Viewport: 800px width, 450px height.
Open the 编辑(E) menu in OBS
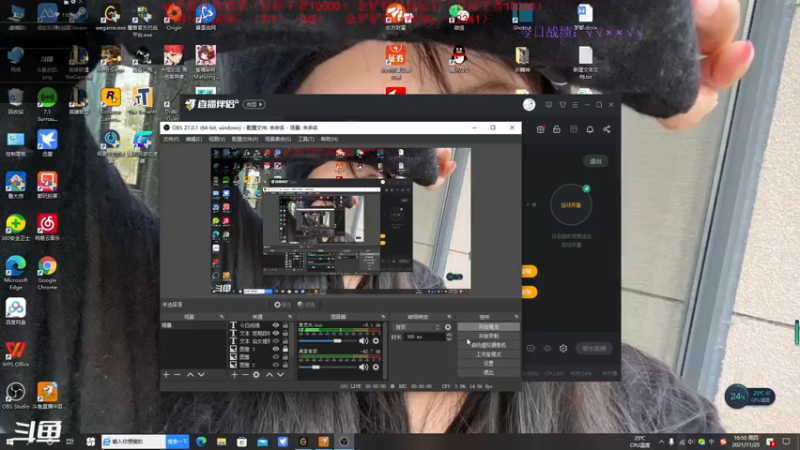[x=193, y=139]
